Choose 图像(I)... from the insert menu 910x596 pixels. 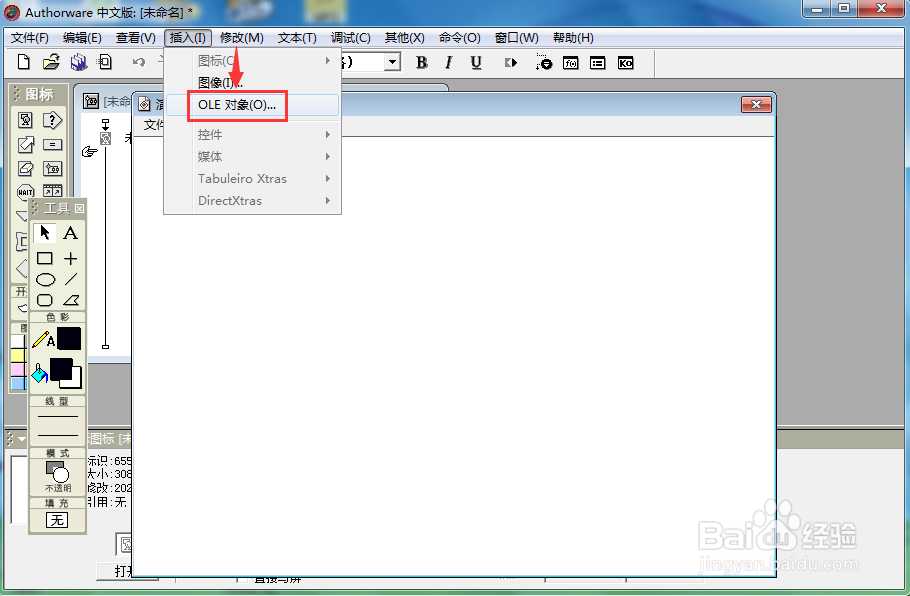[252, 82]
